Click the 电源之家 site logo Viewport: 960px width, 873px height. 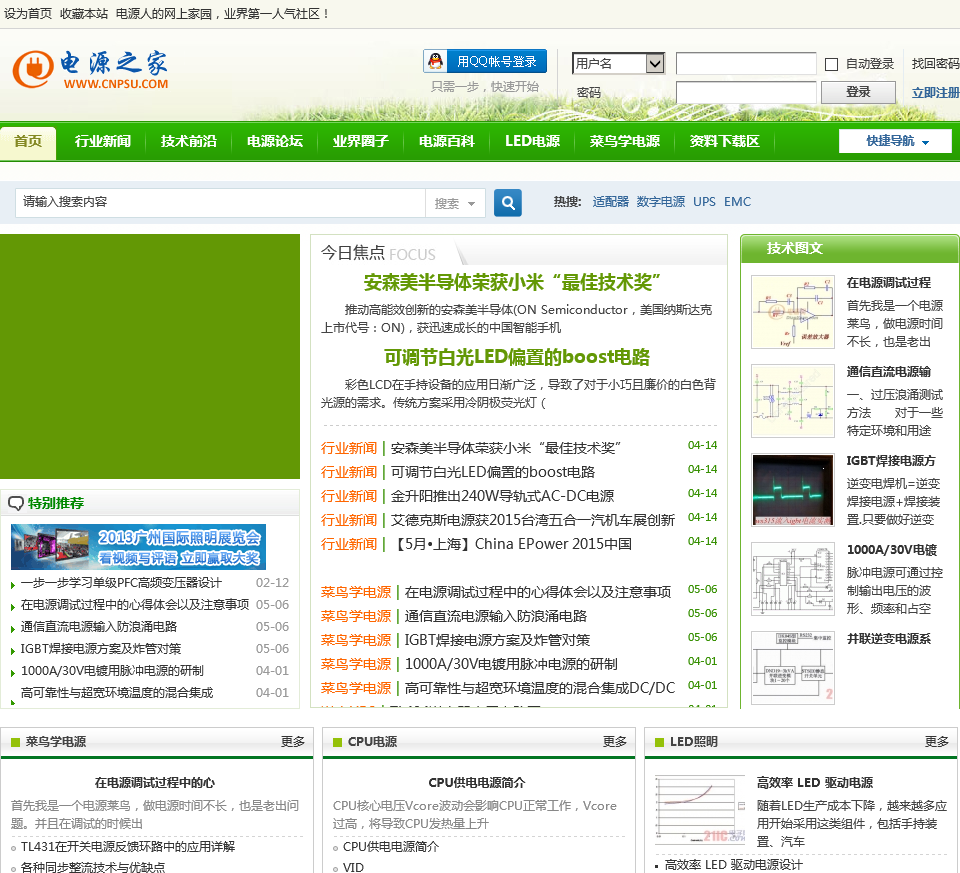click(x=90, y=69)
